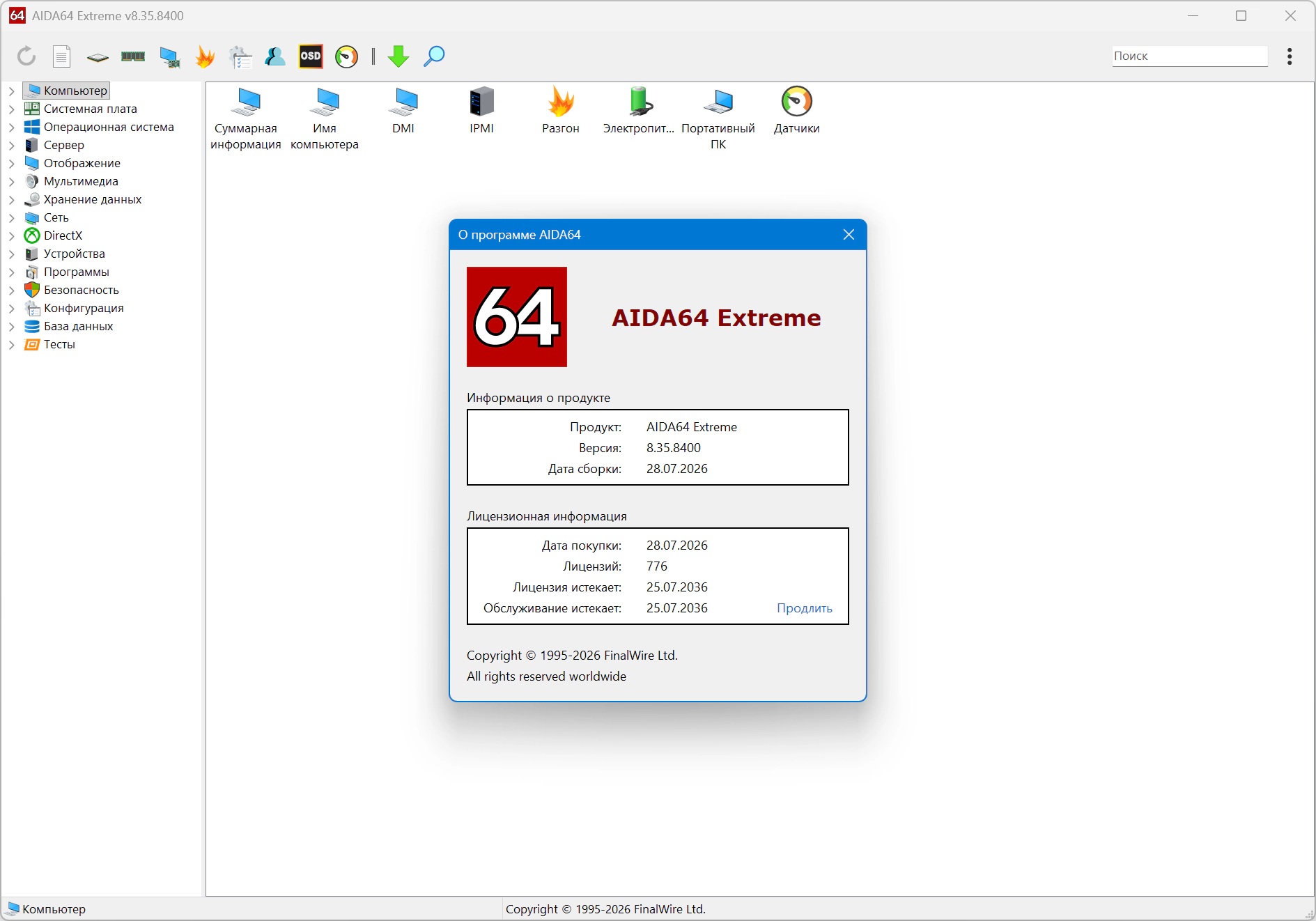Image resolution: width=1316 pixels, height=921 pixels.
Task: Click the monitor diagnostics toolbar icon
Action: 169,57
